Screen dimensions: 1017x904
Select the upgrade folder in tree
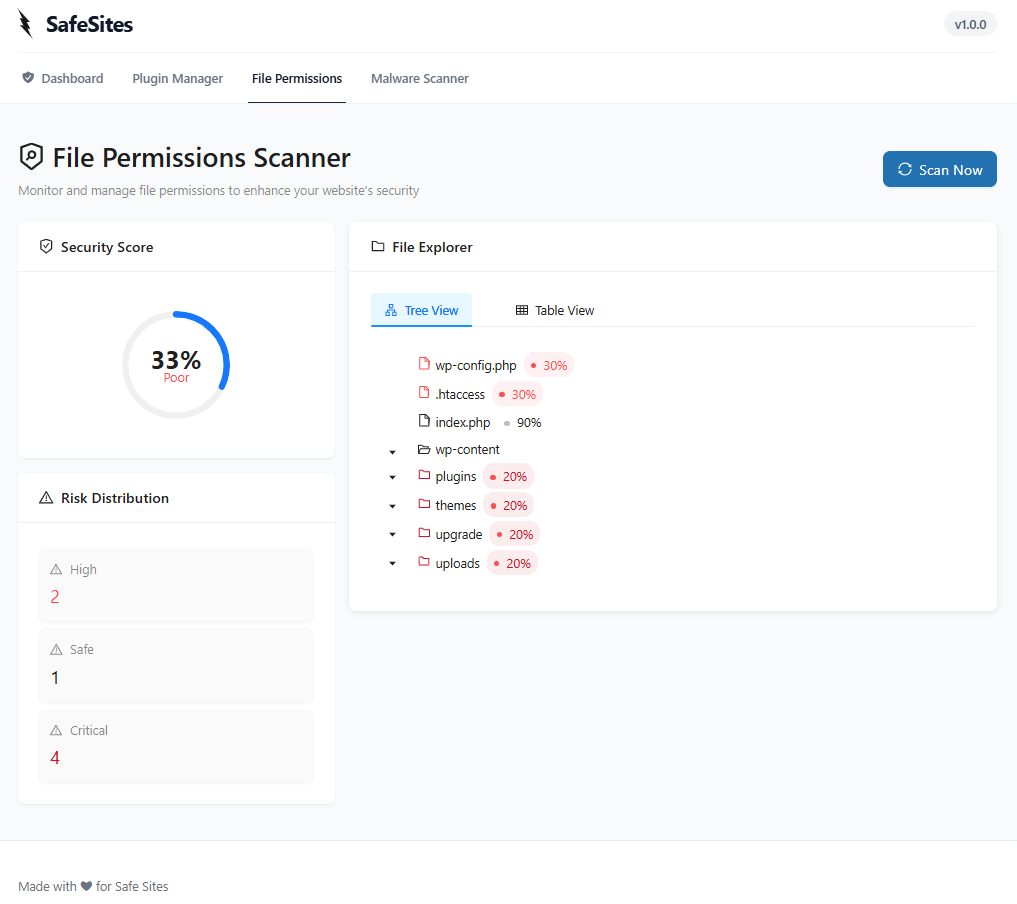pyautogui.click(x=458, y=534)
